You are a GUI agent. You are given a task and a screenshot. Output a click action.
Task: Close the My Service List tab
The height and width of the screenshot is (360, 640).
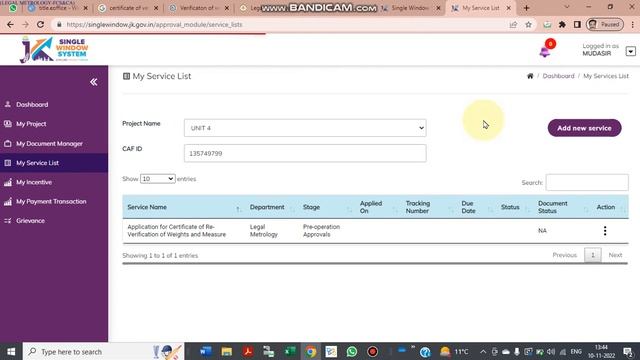point(509,8)
